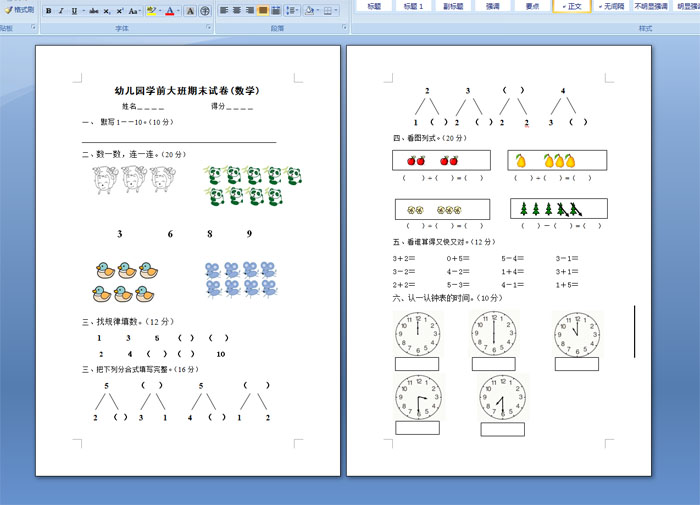
Task: Click the equation 1+5=
Action: click(567, 285)
